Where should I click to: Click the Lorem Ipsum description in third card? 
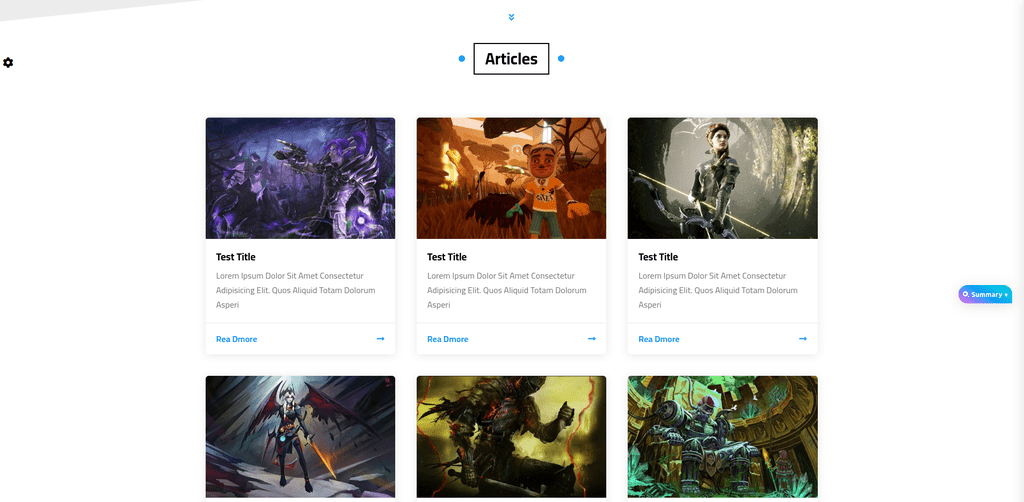point(718,290)
